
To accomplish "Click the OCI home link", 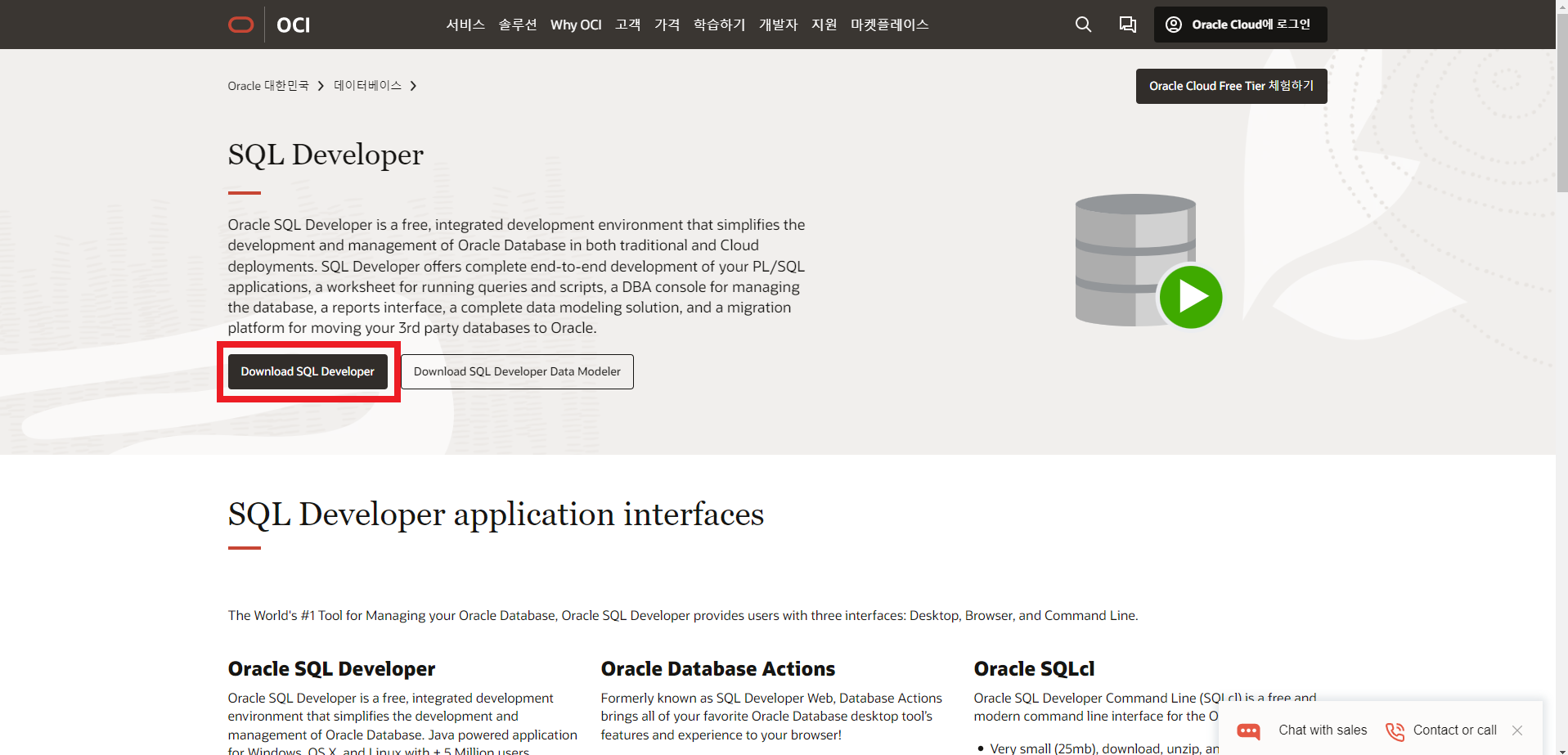I will point(294,25).
